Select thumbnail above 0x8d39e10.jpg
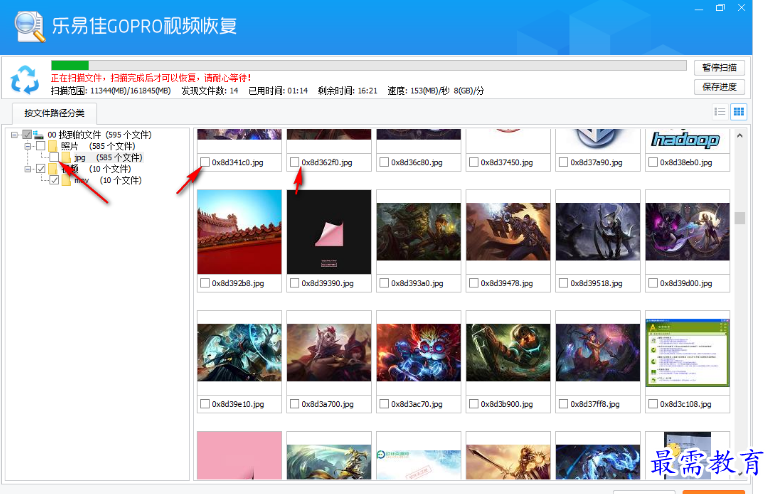This screenshot has height=494, width=772. pos(239,353)
